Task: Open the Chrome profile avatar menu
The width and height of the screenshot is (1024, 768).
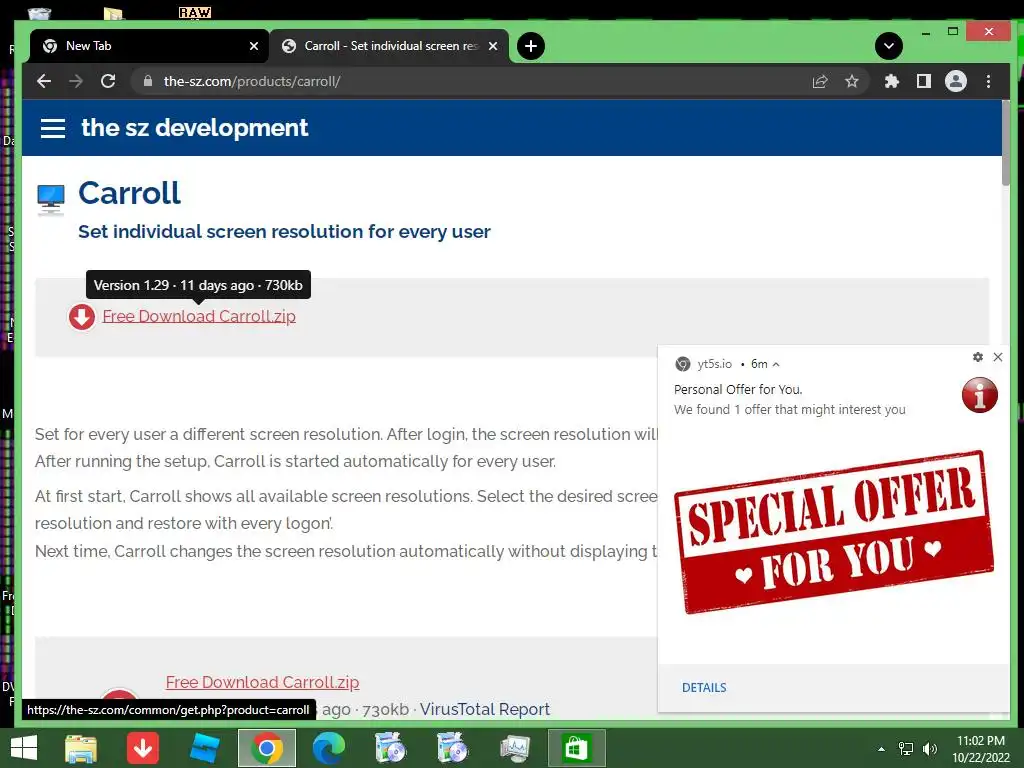Action: (x=955, y=81)
